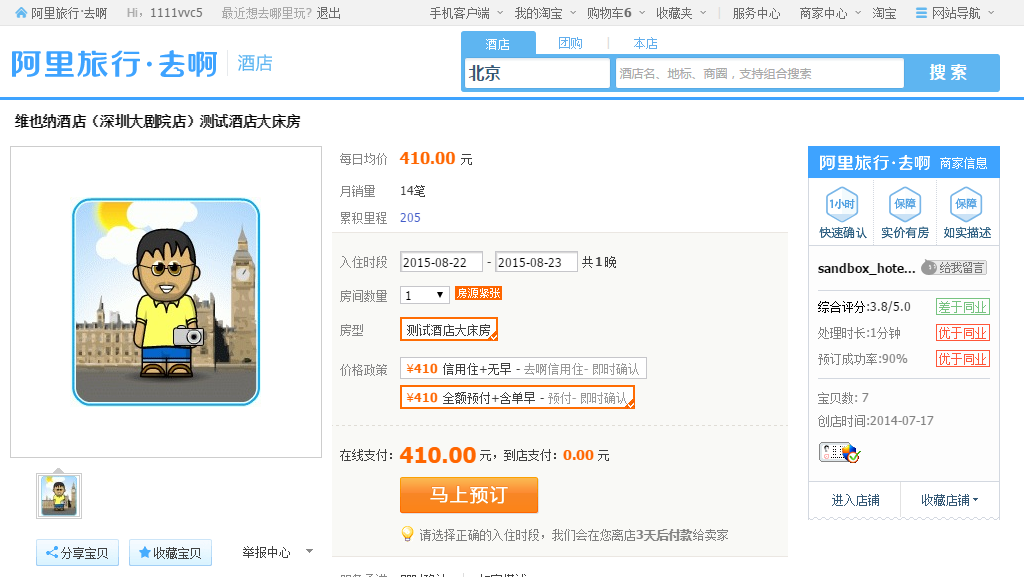
Task: Open the 房间数量 select box
Action: [x=424, y=295]
